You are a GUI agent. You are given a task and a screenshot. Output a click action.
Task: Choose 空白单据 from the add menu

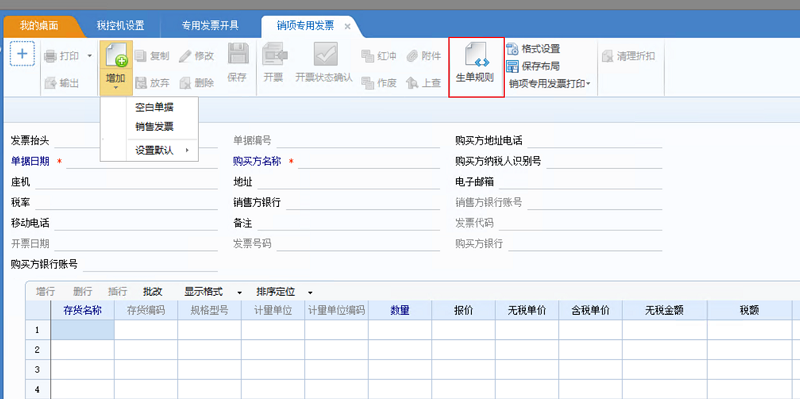(x=154, y=107)
